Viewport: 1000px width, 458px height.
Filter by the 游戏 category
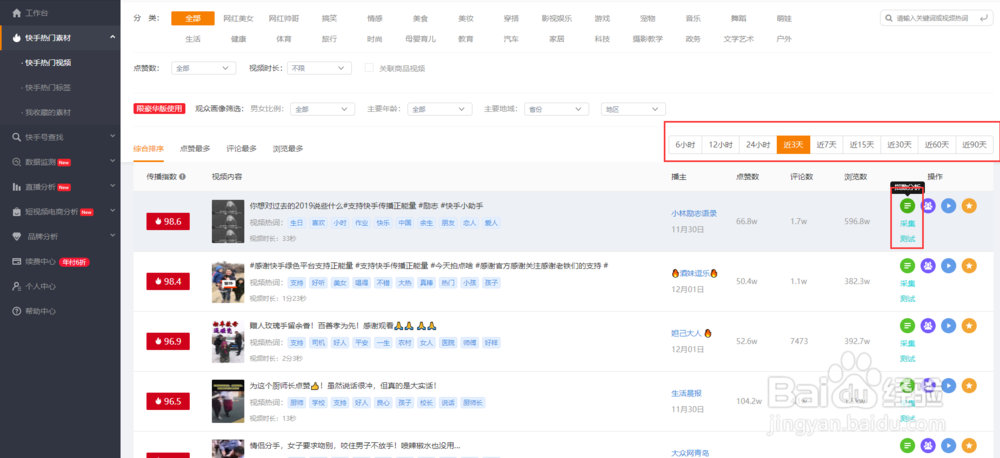coord(602,18)
